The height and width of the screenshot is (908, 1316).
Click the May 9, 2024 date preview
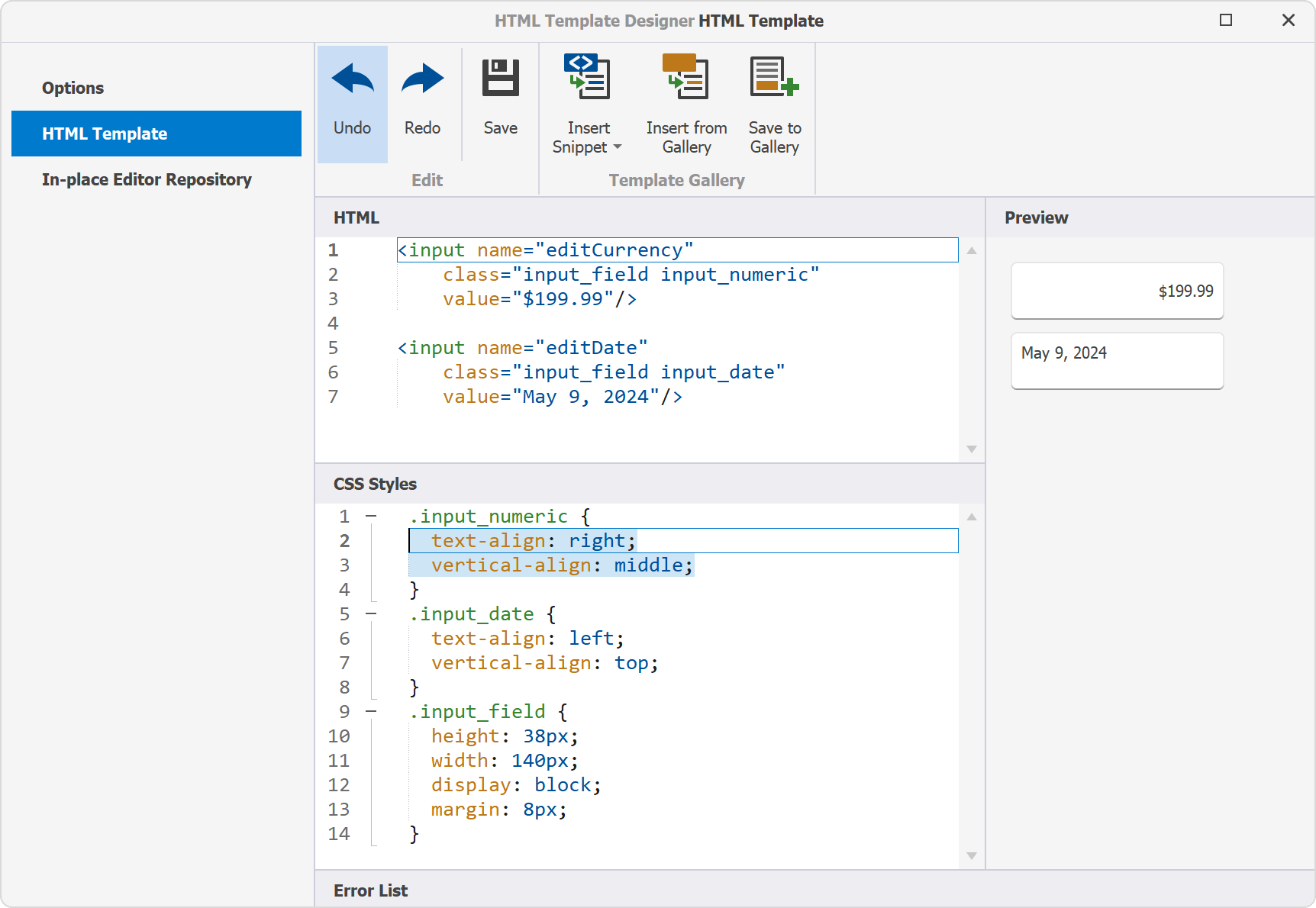click(1117, 360)
